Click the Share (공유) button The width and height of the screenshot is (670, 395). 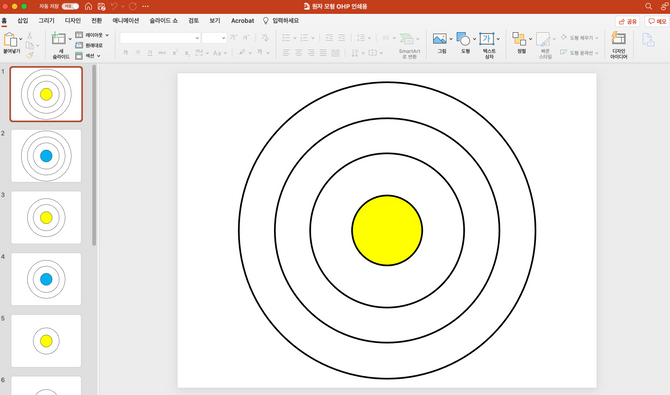[x=627, y=21]
